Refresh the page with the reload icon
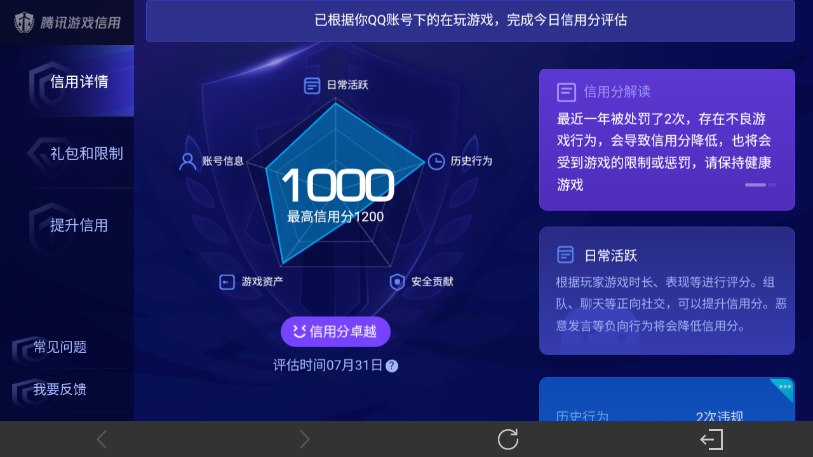 pyautogui.click(x=508, y=439)
